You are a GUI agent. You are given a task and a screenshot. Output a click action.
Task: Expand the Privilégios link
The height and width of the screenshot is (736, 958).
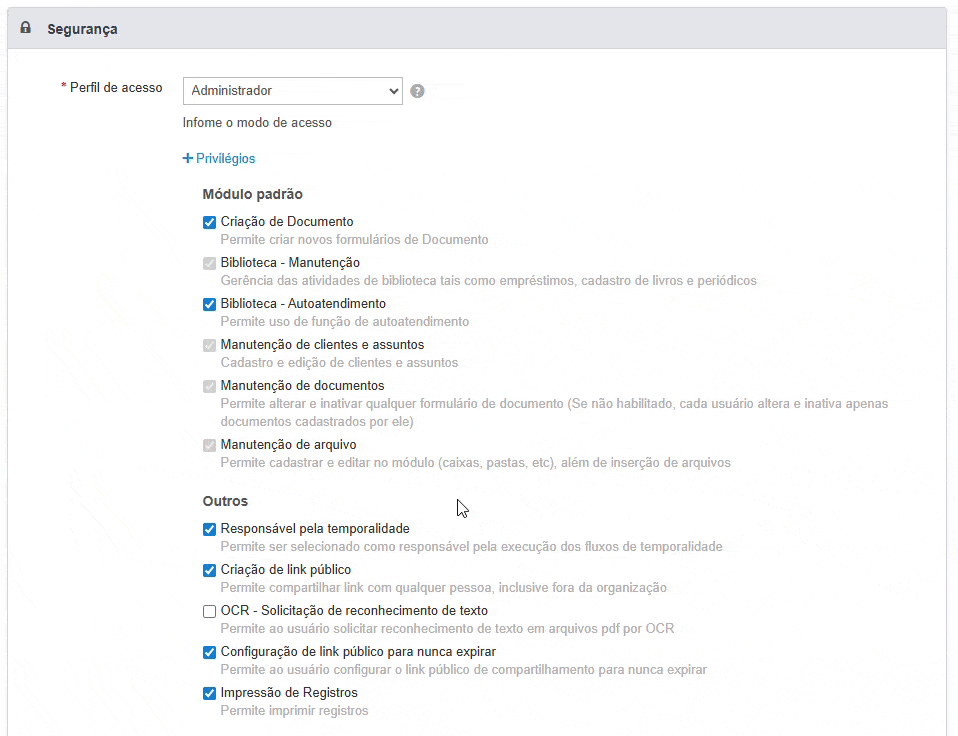[x=225, y=158]
